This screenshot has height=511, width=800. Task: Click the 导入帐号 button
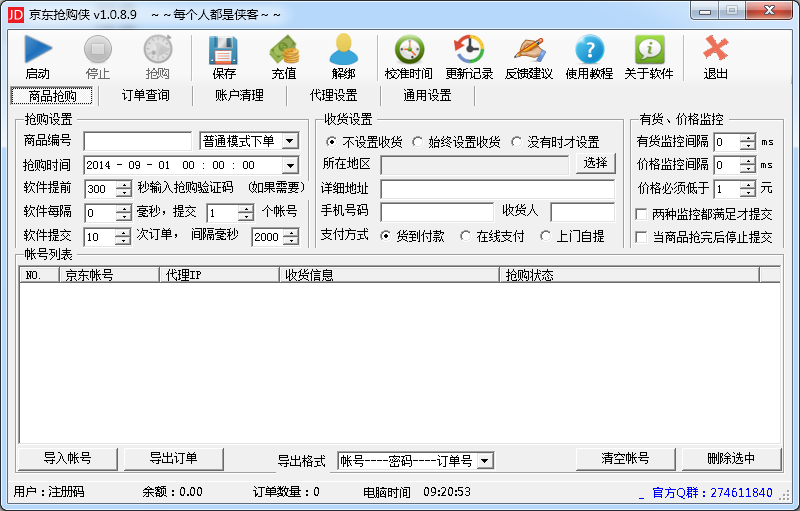[67, 458]
